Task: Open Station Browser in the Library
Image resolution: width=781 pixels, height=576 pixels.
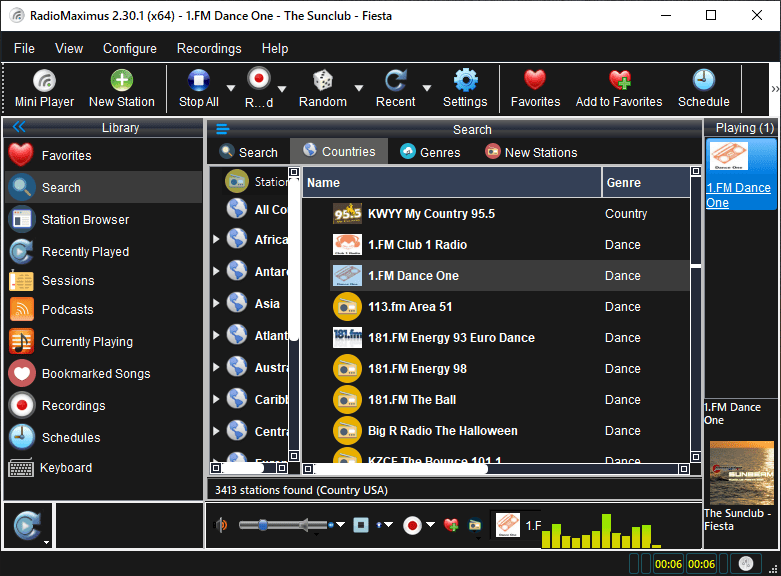Action: click(x=103, y=219)
